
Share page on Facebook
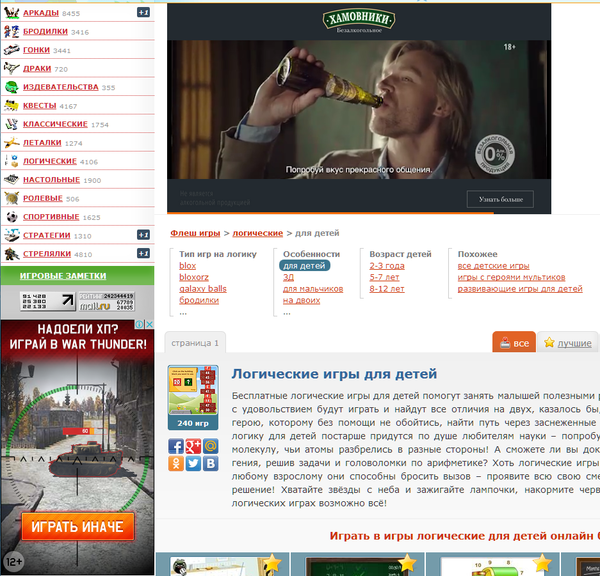176,446
